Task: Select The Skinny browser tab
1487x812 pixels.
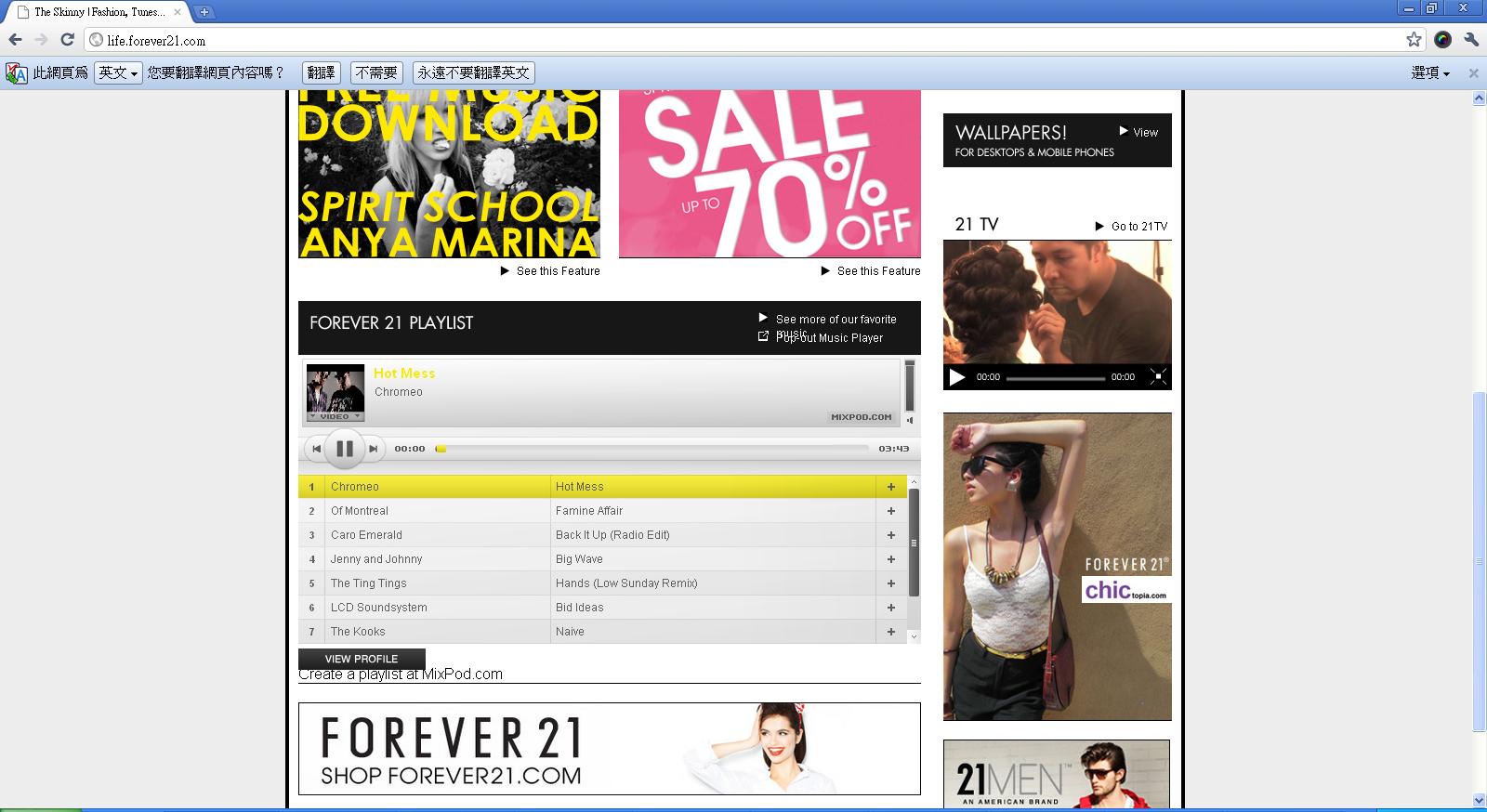Action: (98, 12)
